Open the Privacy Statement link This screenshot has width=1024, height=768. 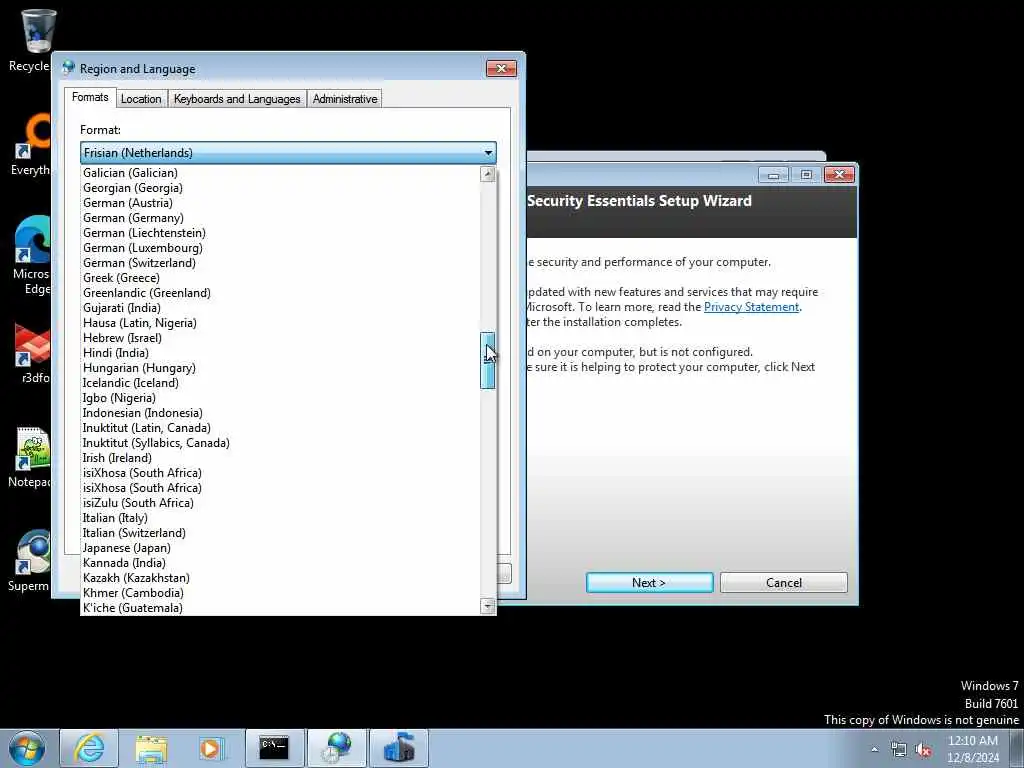751,307
